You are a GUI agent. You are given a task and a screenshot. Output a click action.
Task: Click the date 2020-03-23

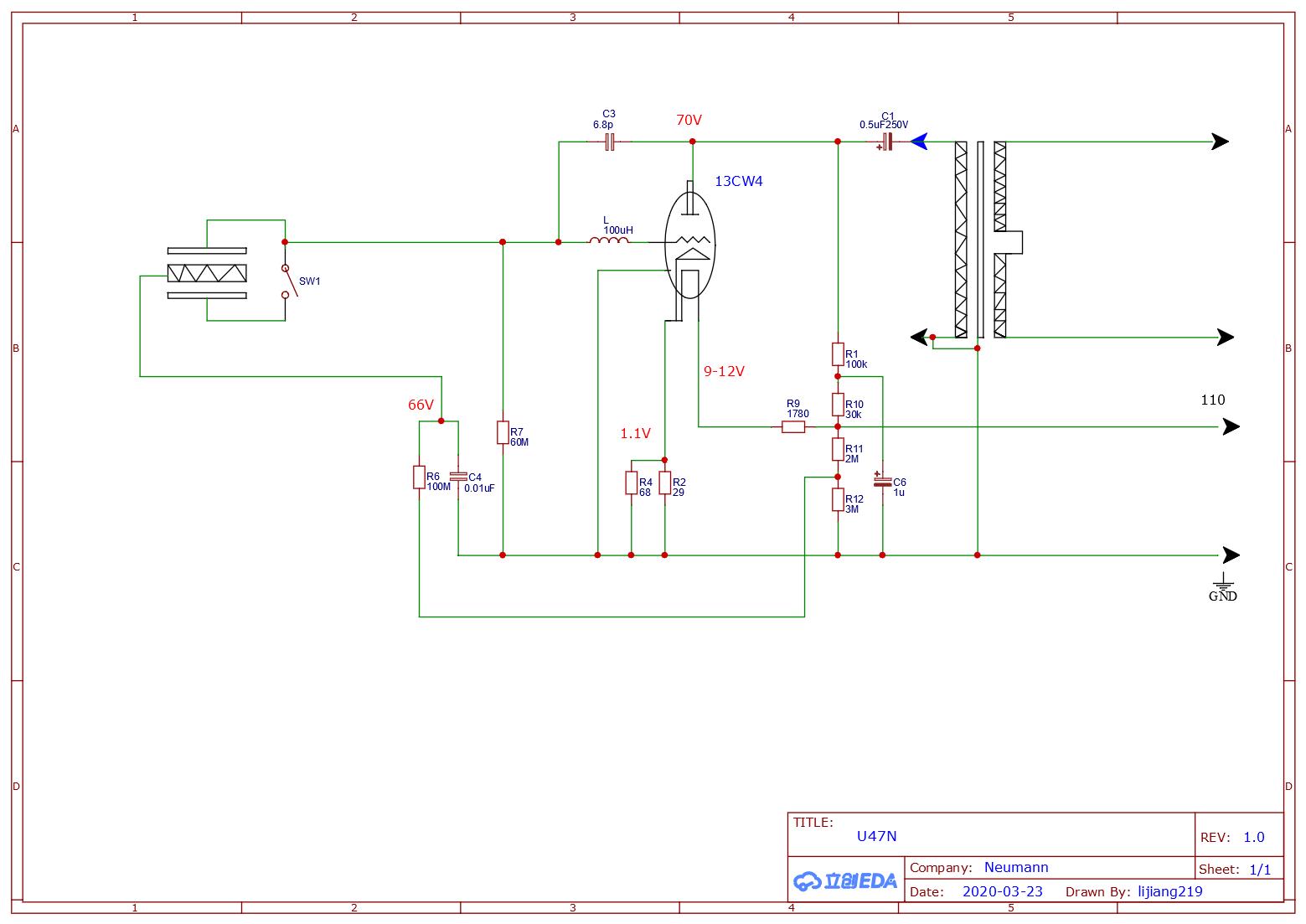tap(1003, 891)
